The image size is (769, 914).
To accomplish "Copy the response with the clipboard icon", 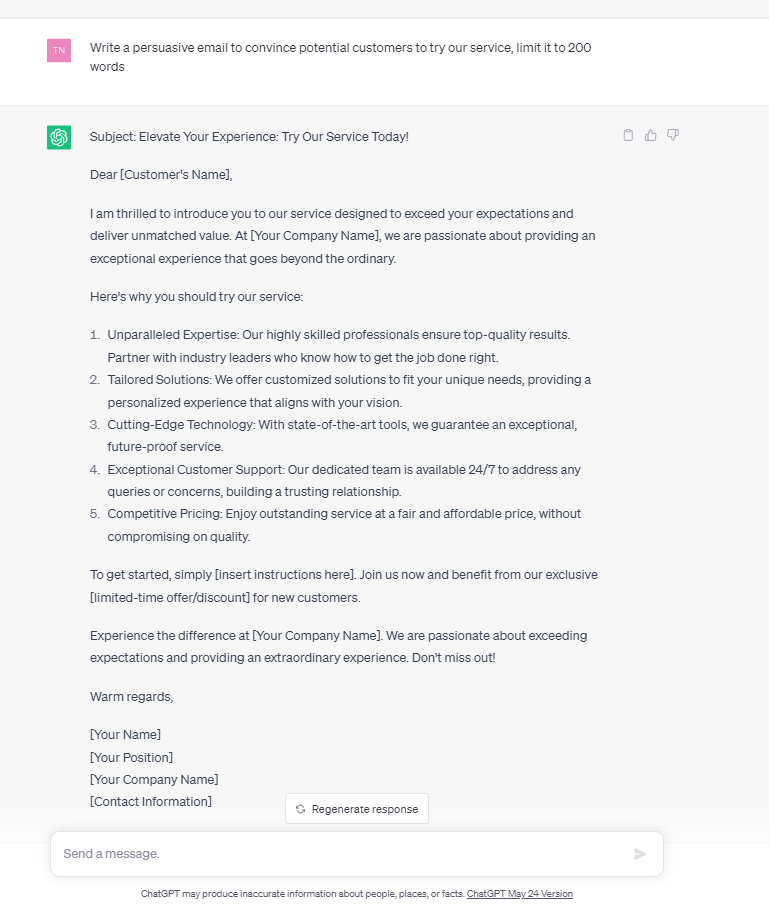I will pyautogui.click(x=628, y=135).
